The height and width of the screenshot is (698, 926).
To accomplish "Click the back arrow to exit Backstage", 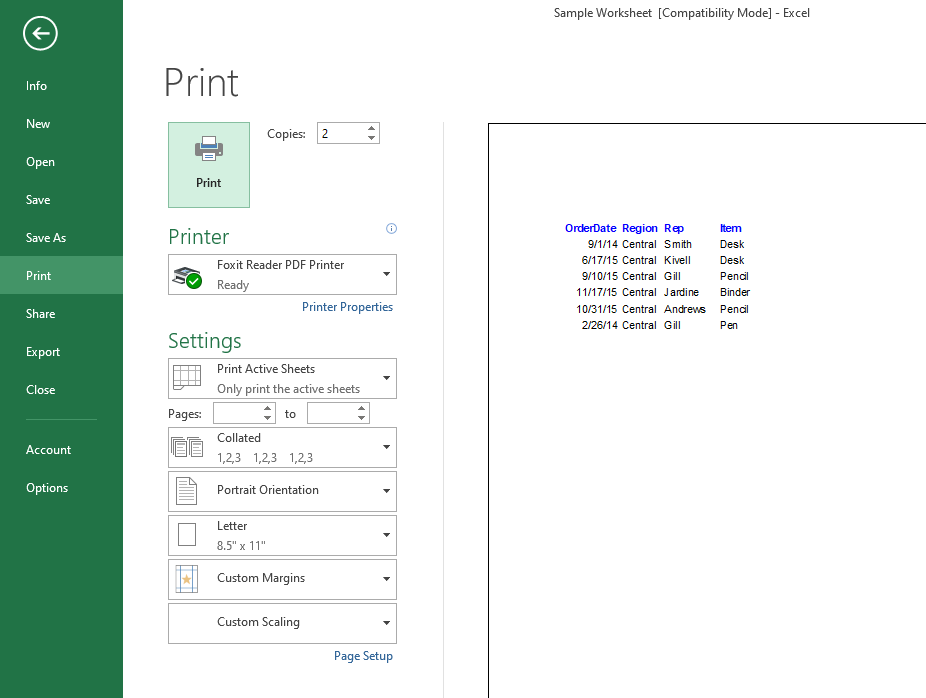I will click(40, 34).
